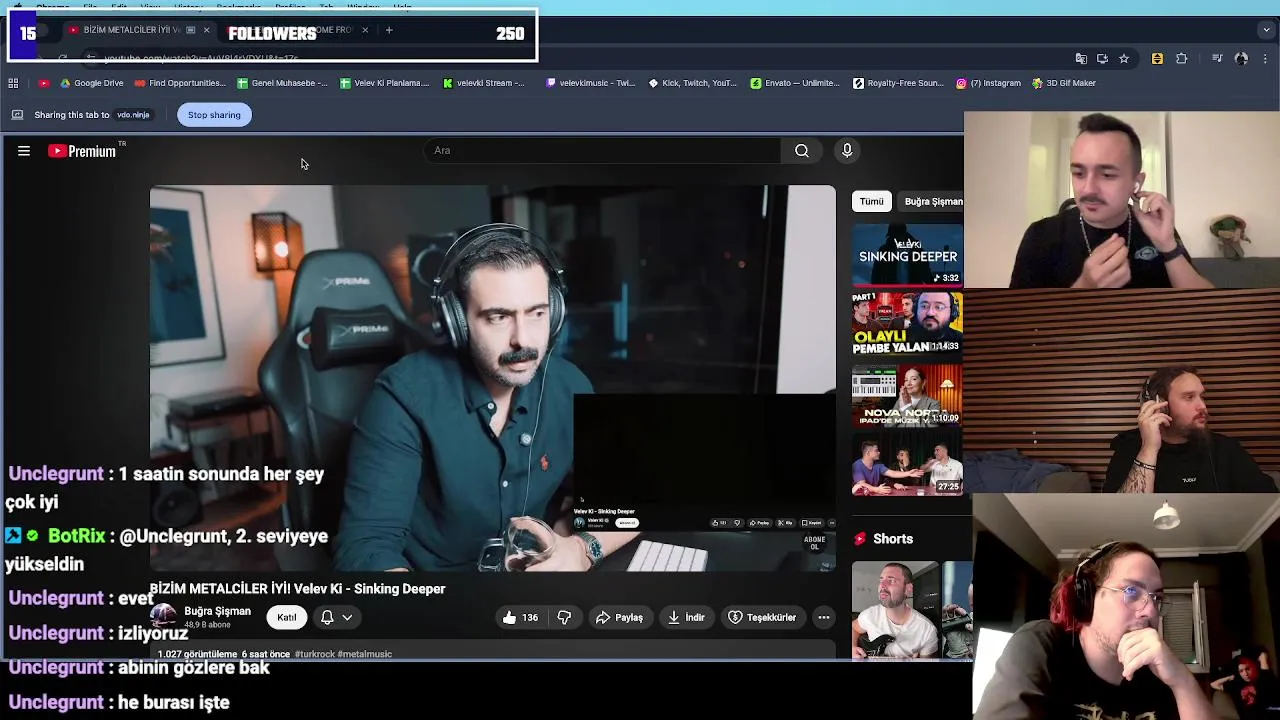Open the '3D Gif Maker' bookmark
The height and width of the screenshot is (720, 1280).
(x=1065, y=83)
